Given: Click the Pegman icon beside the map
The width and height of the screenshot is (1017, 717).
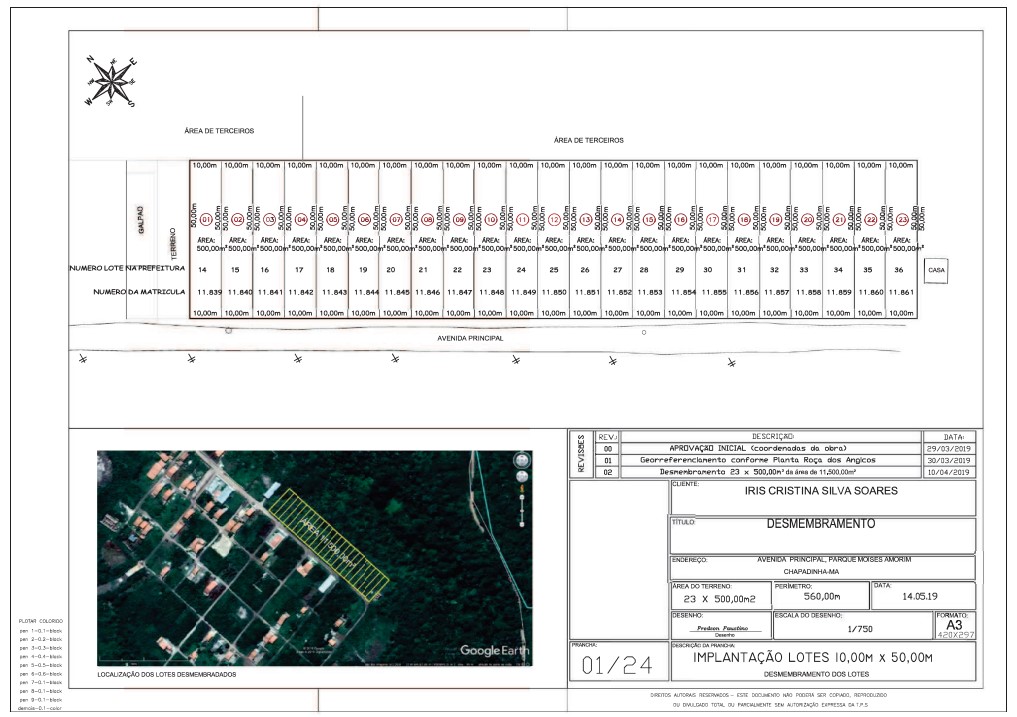Looking at the screenshot, I should [523, 489].
